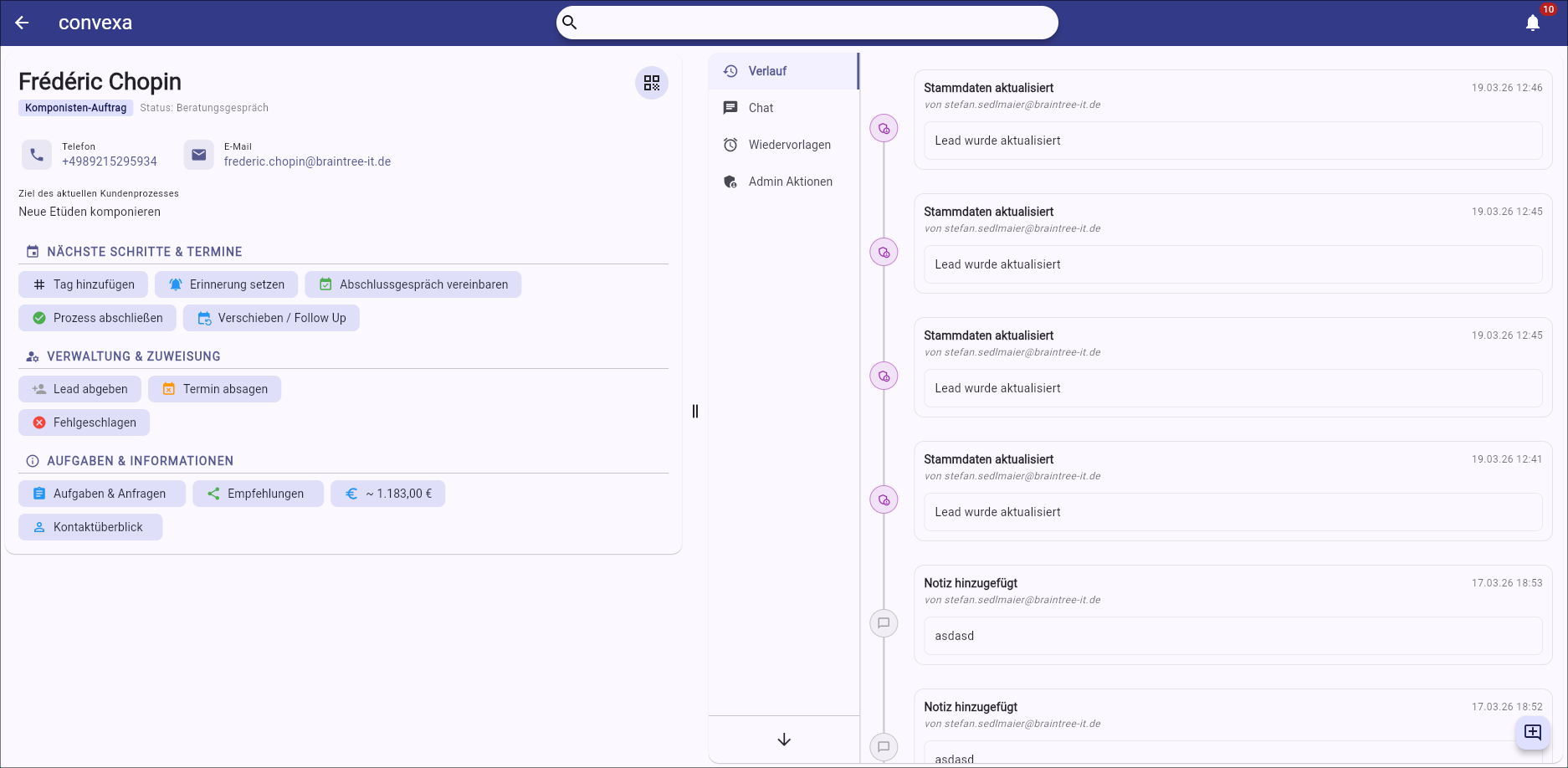Click the first timeline Stammdaten marker icon

884,129
